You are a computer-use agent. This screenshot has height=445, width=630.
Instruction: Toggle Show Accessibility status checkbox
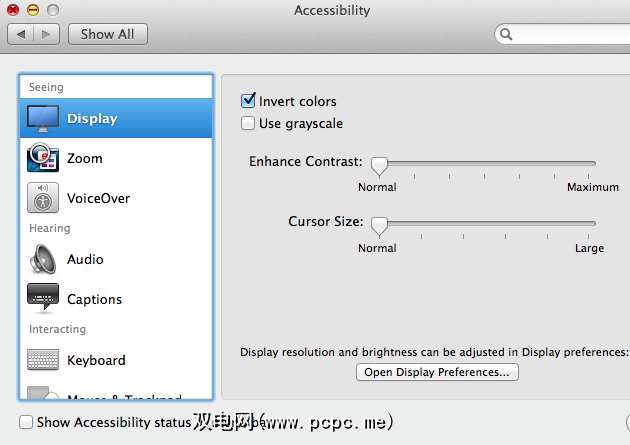[26, 422]
